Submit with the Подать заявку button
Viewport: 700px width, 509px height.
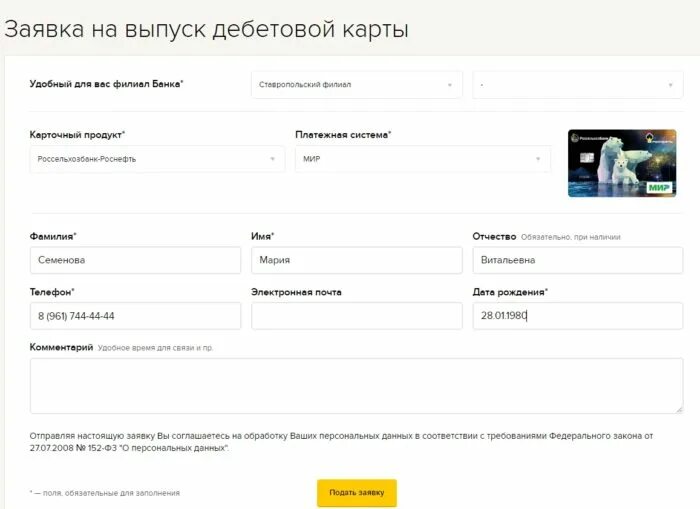point(357,492)
